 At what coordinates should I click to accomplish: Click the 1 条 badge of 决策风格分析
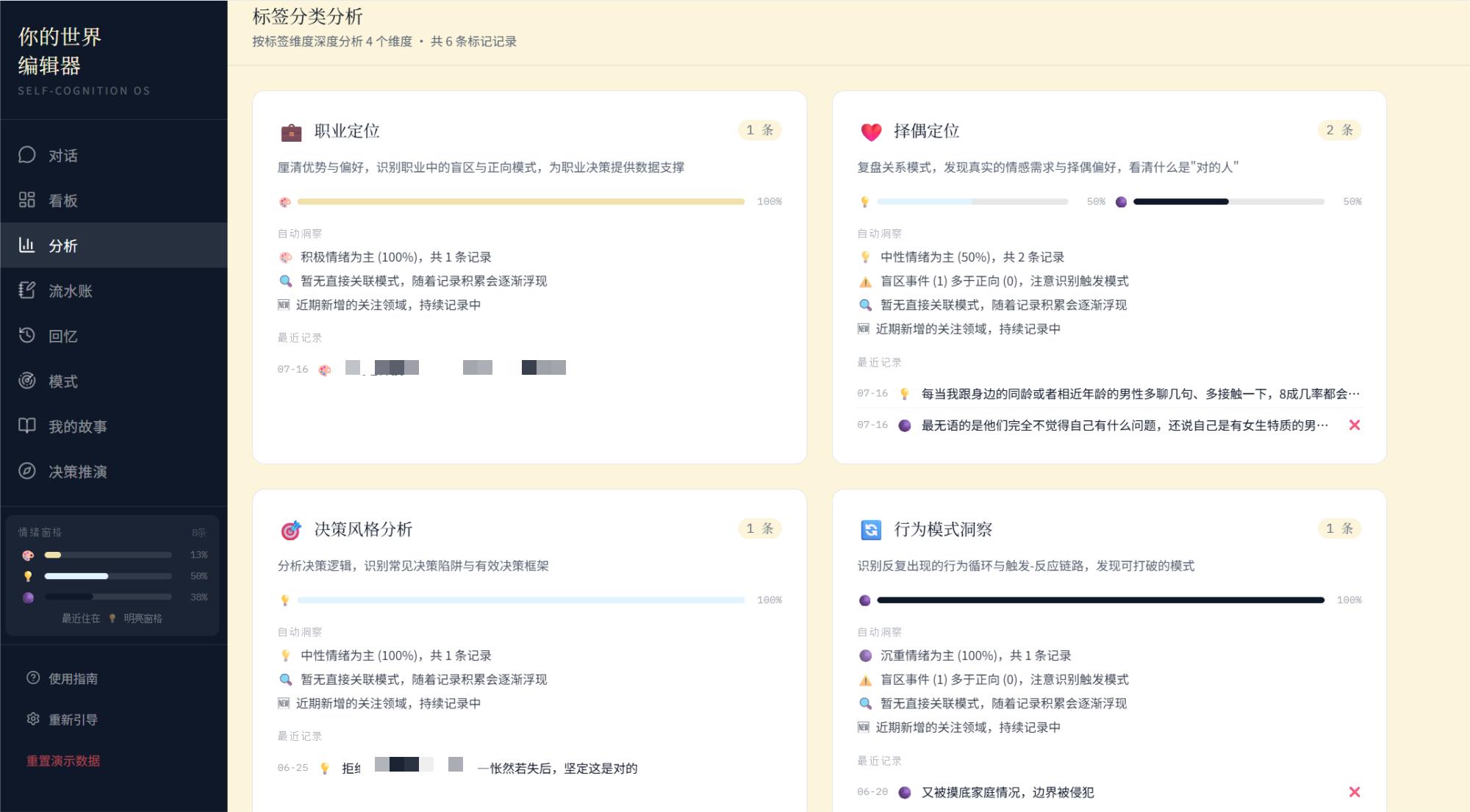click(759, 528)
